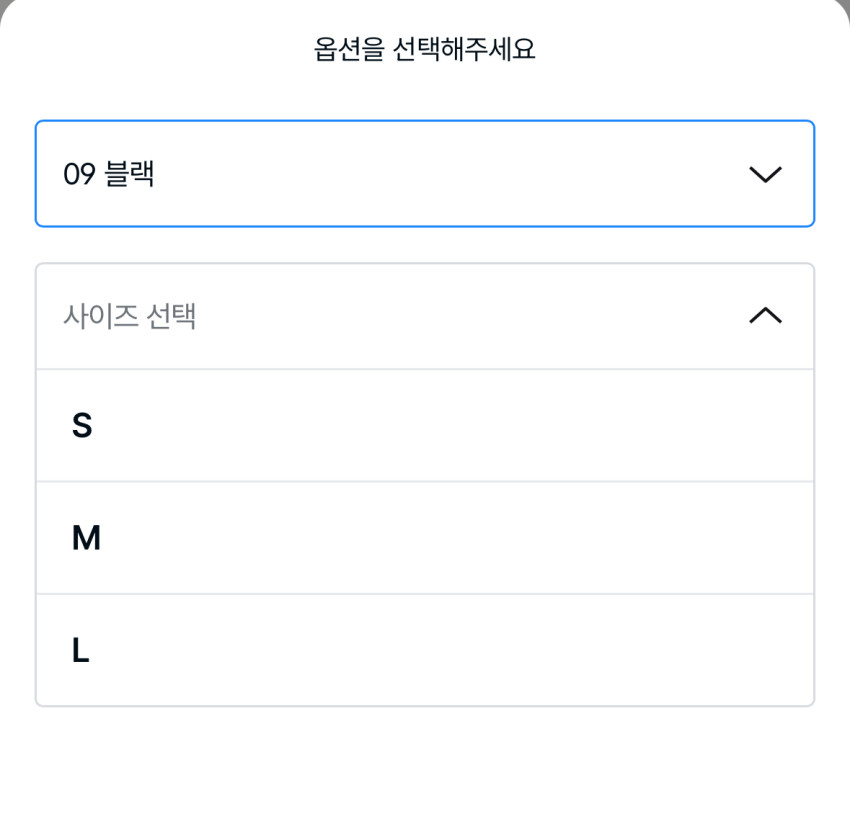The width and height of the screenshot is (850, 819).
Task: Tap the letter L in size list
Action: point(80,651)
